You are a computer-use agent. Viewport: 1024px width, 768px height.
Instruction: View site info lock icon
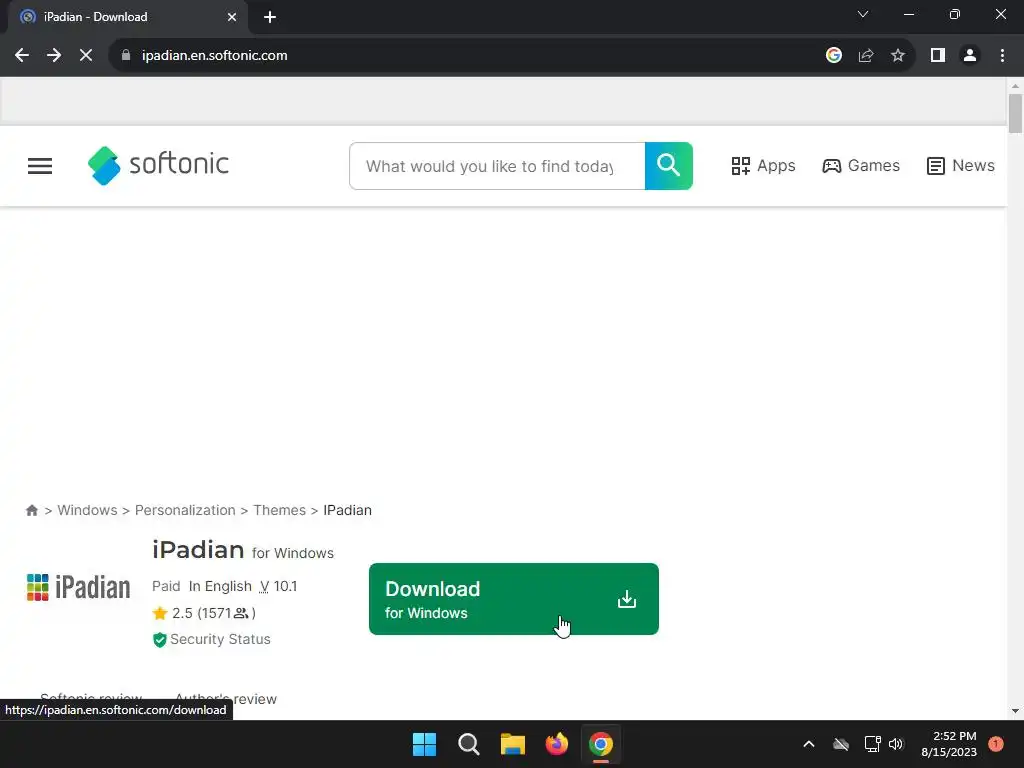pyautogui.click(x=126, y=56)
